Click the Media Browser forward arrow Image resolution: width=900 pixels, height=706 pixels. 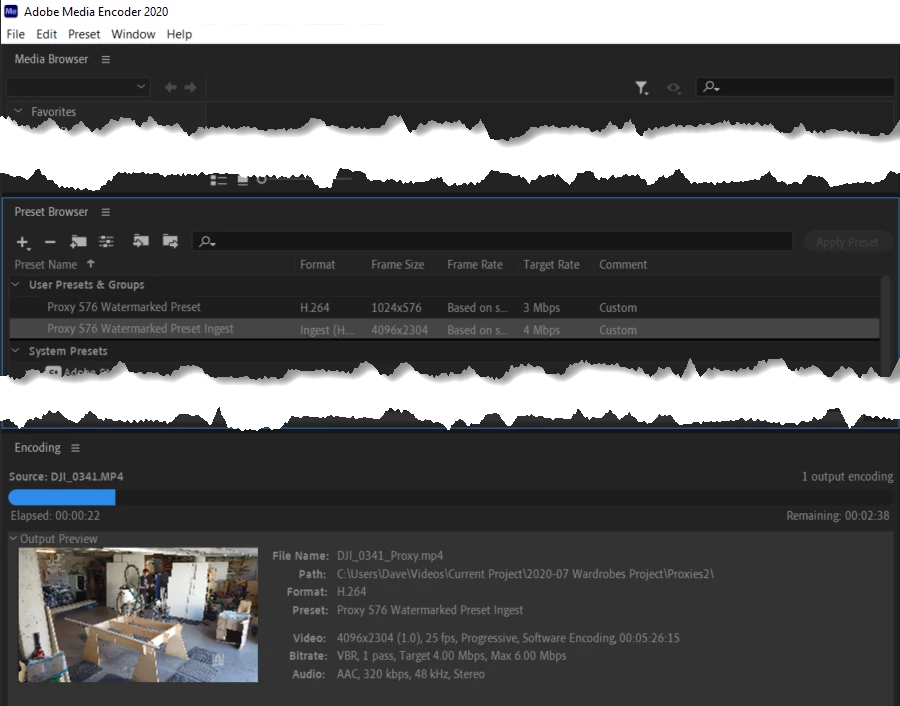(191, 87)
